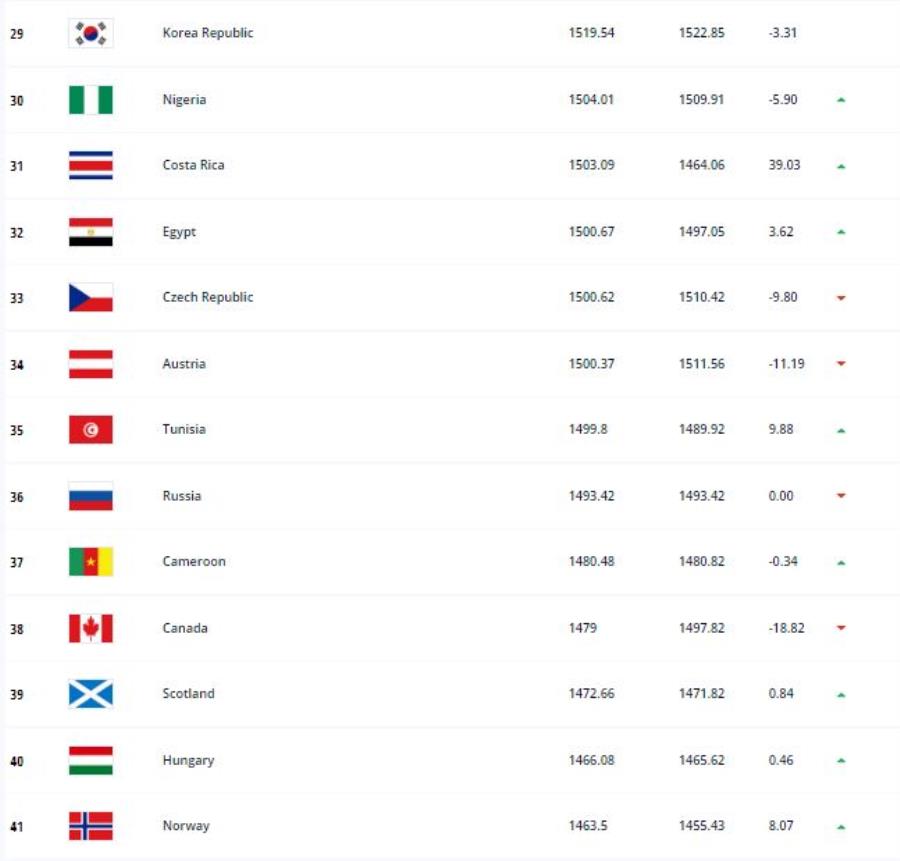The image size is (900, 861).
Task: Click the Canada maple leaf flag
Action: coord(91,628)
